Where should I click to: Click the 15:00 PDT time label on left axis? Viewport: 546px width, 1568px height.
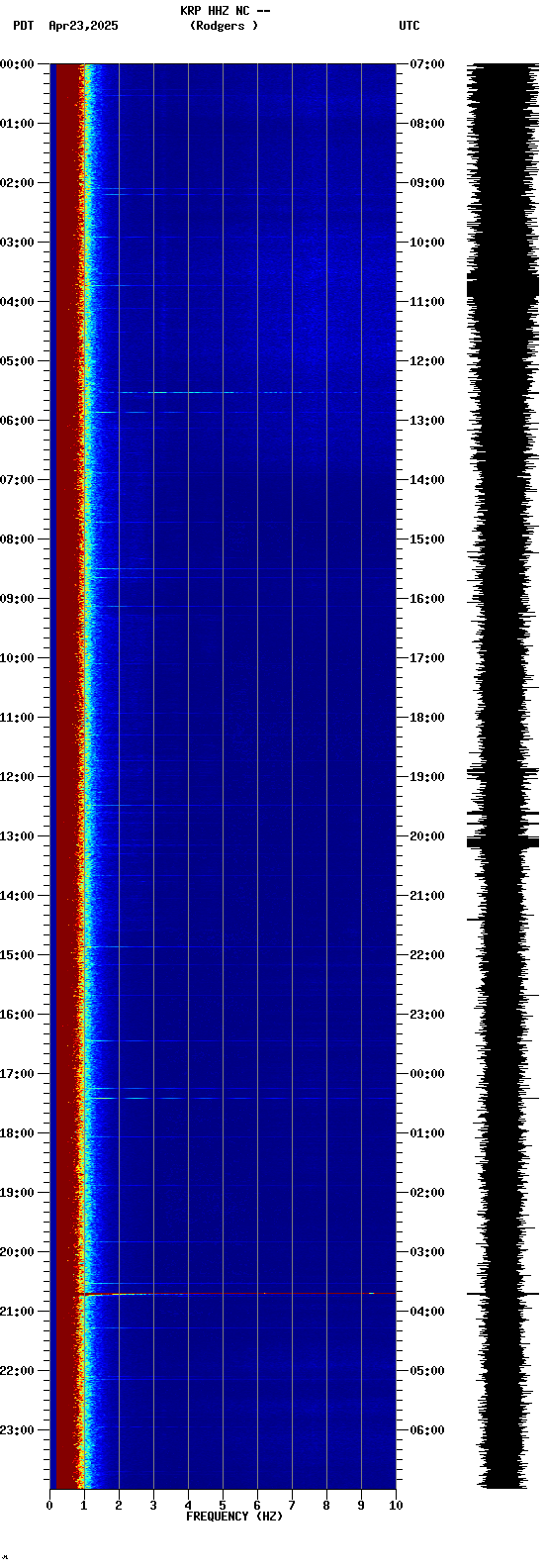[17, 955]
